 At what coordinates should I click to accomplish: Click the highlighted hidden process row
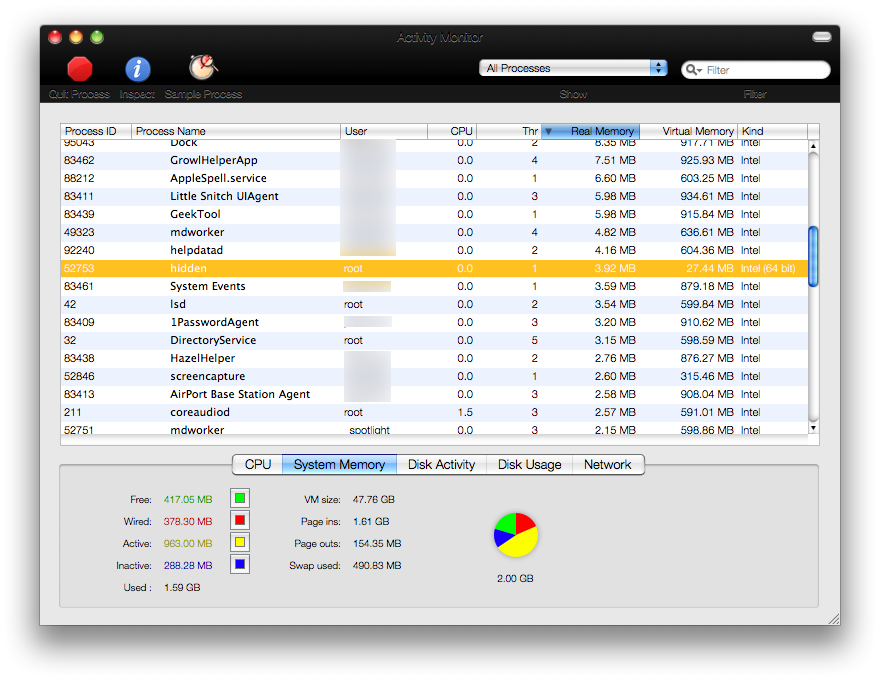point(434,268)
